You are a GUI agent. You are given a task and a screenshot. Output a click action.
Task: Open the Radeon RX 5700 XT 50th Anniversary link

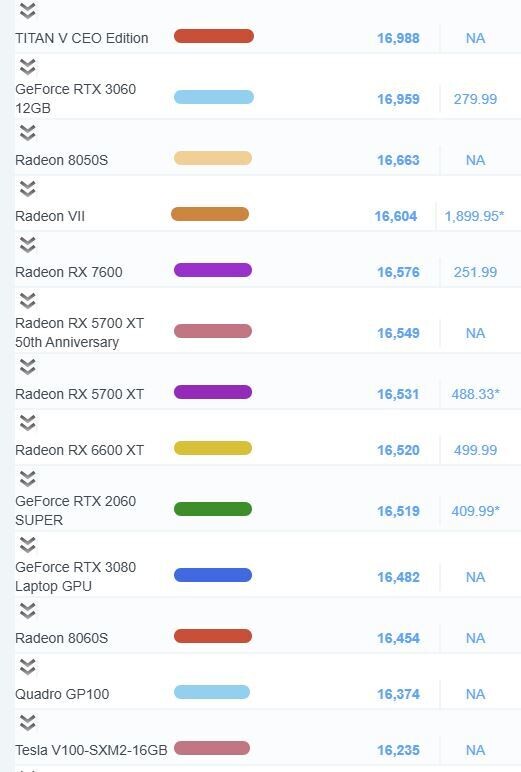pyautogui.click(x=80, y=332)
